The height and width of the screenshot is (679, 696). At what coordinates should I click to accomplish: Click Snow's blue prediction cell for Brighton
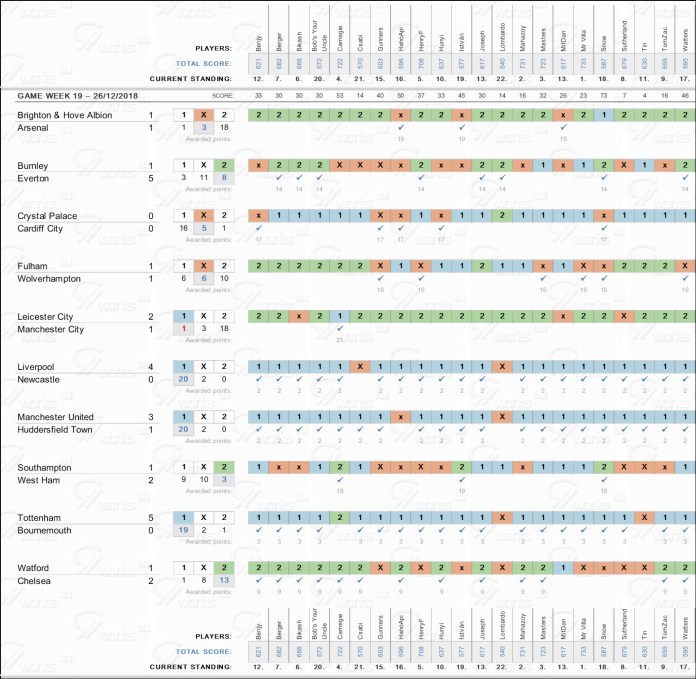604,115
